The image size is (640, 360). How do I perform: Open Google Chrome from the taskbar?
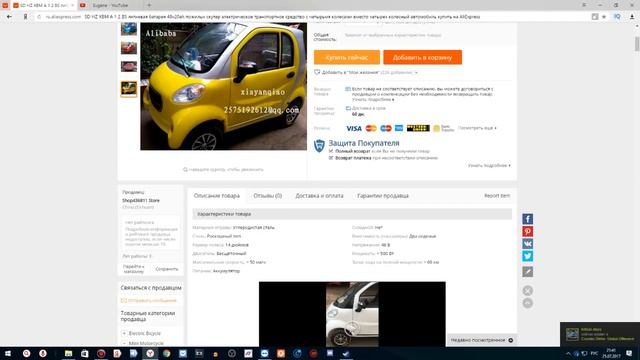(x=167, y=353)
